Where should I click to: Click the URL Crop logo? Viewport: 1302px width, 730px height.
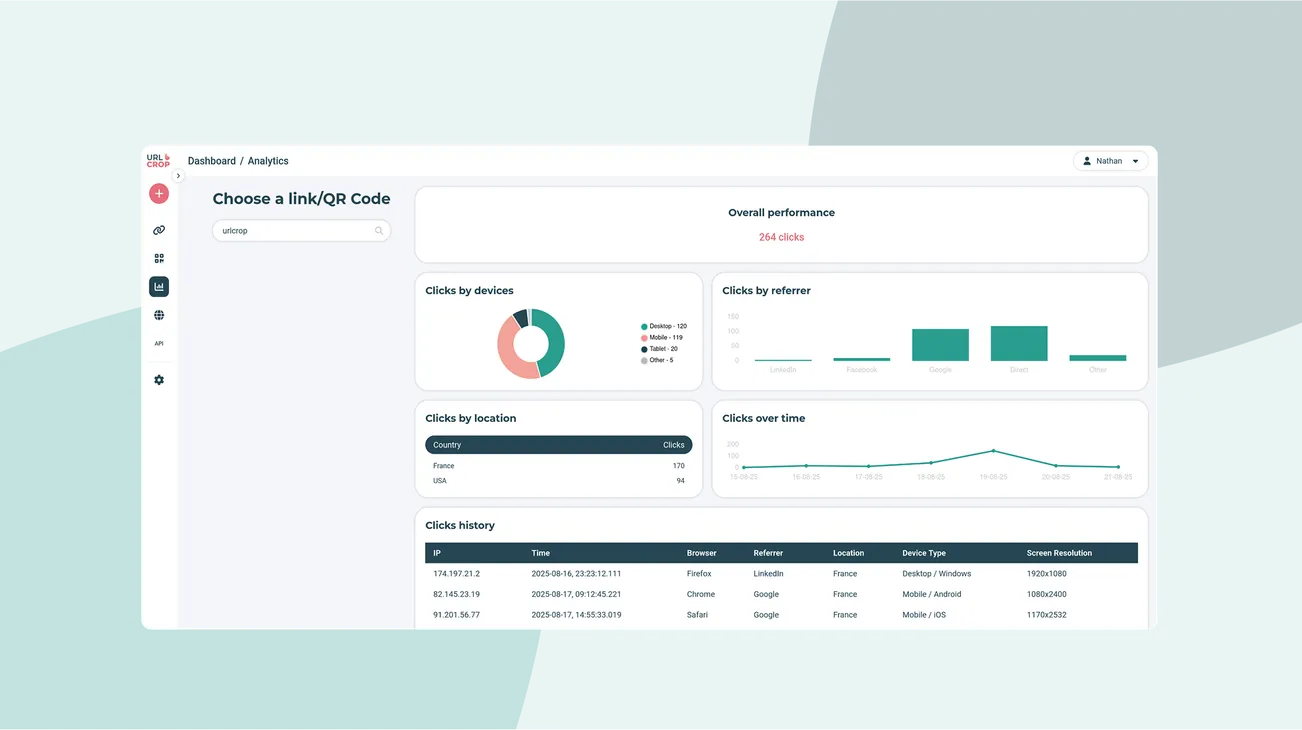coord(158,160)
